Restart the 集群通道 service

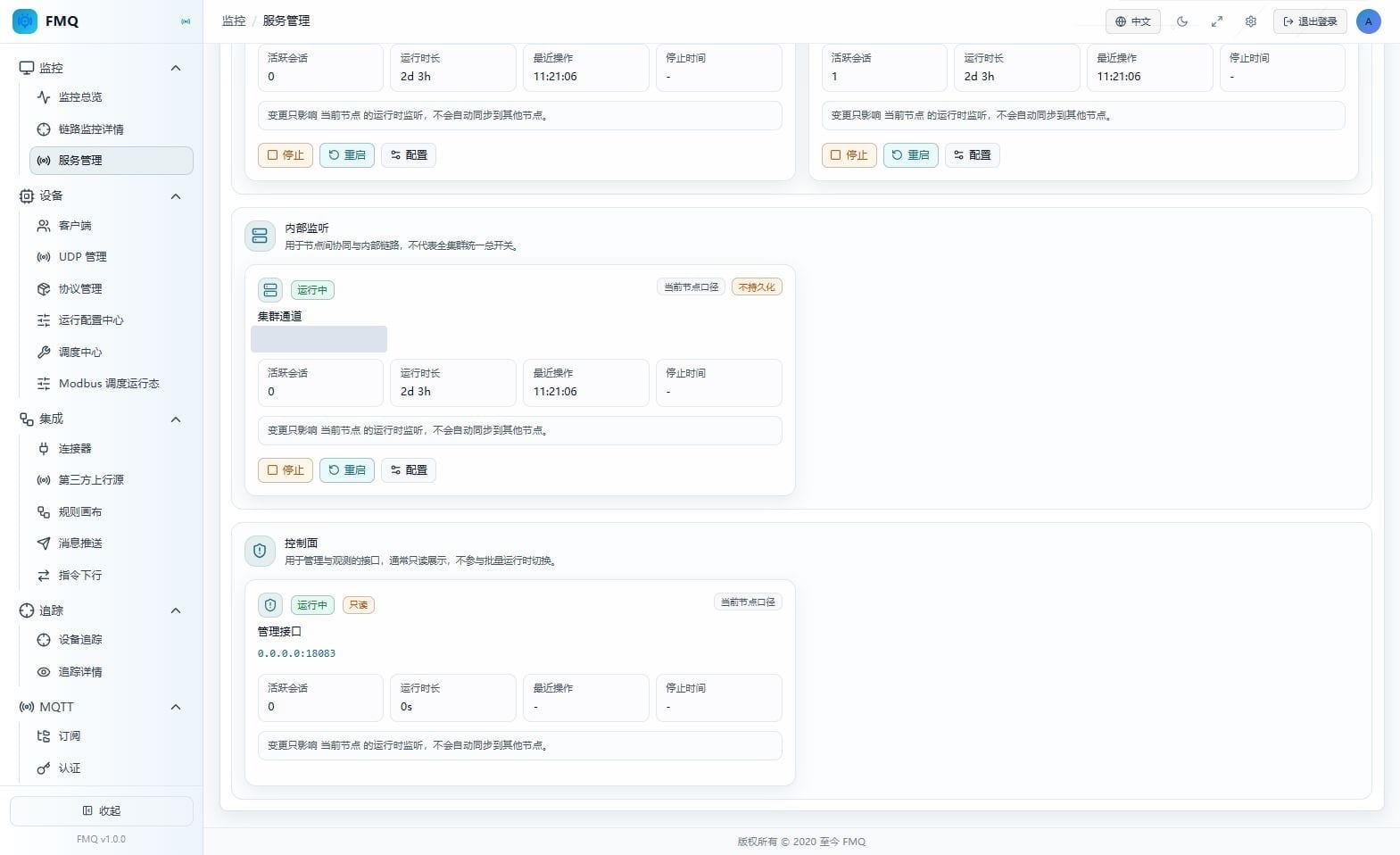347,470
